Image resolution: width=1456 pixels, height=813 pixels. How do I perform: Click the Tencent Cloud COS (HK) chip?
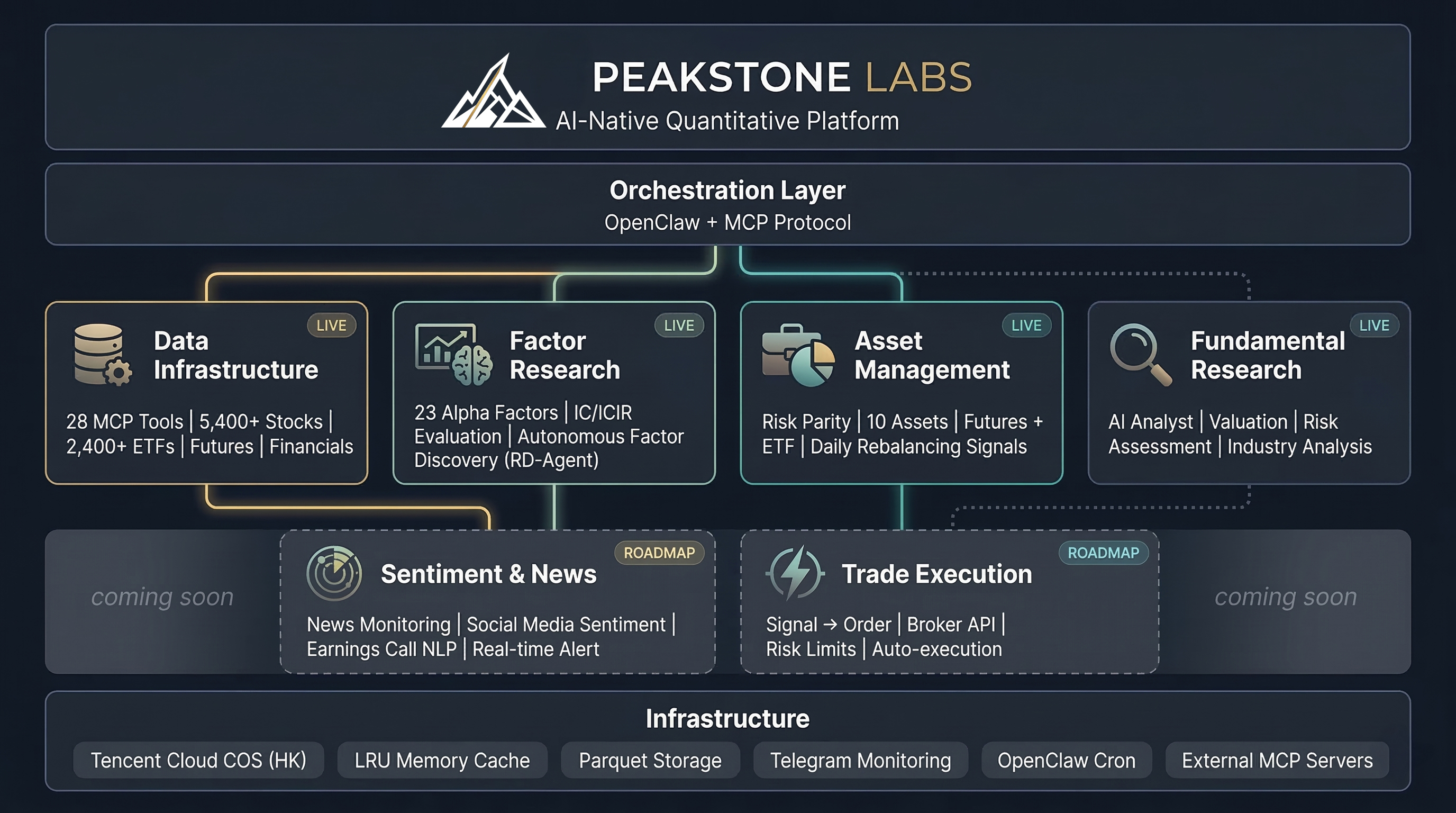[x=199, y=760]
